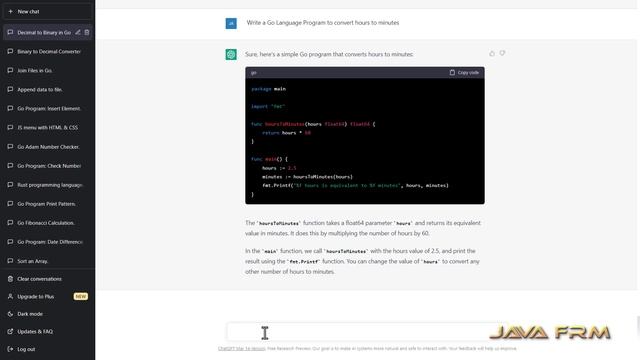This screenshot has height=360, width=640.
Task: Click the chat icon beside Join Files in Go
Action: point(10,71)
